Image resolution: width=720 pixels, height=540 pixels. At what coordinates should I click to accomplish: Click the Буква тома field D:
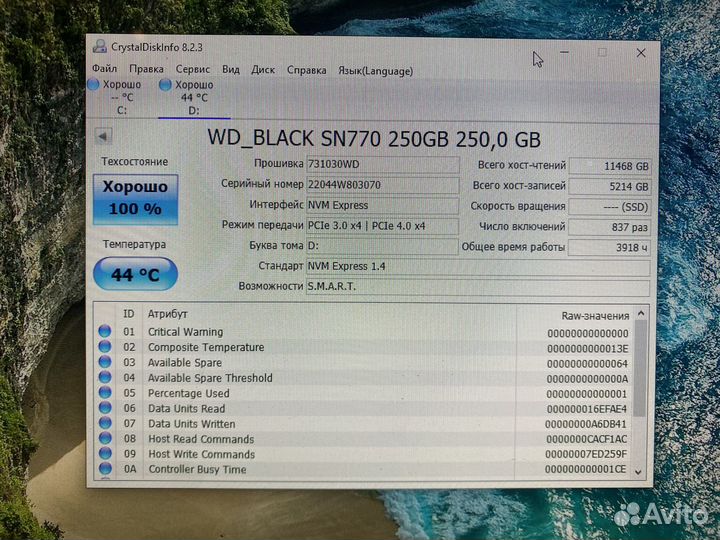(382, 246)
